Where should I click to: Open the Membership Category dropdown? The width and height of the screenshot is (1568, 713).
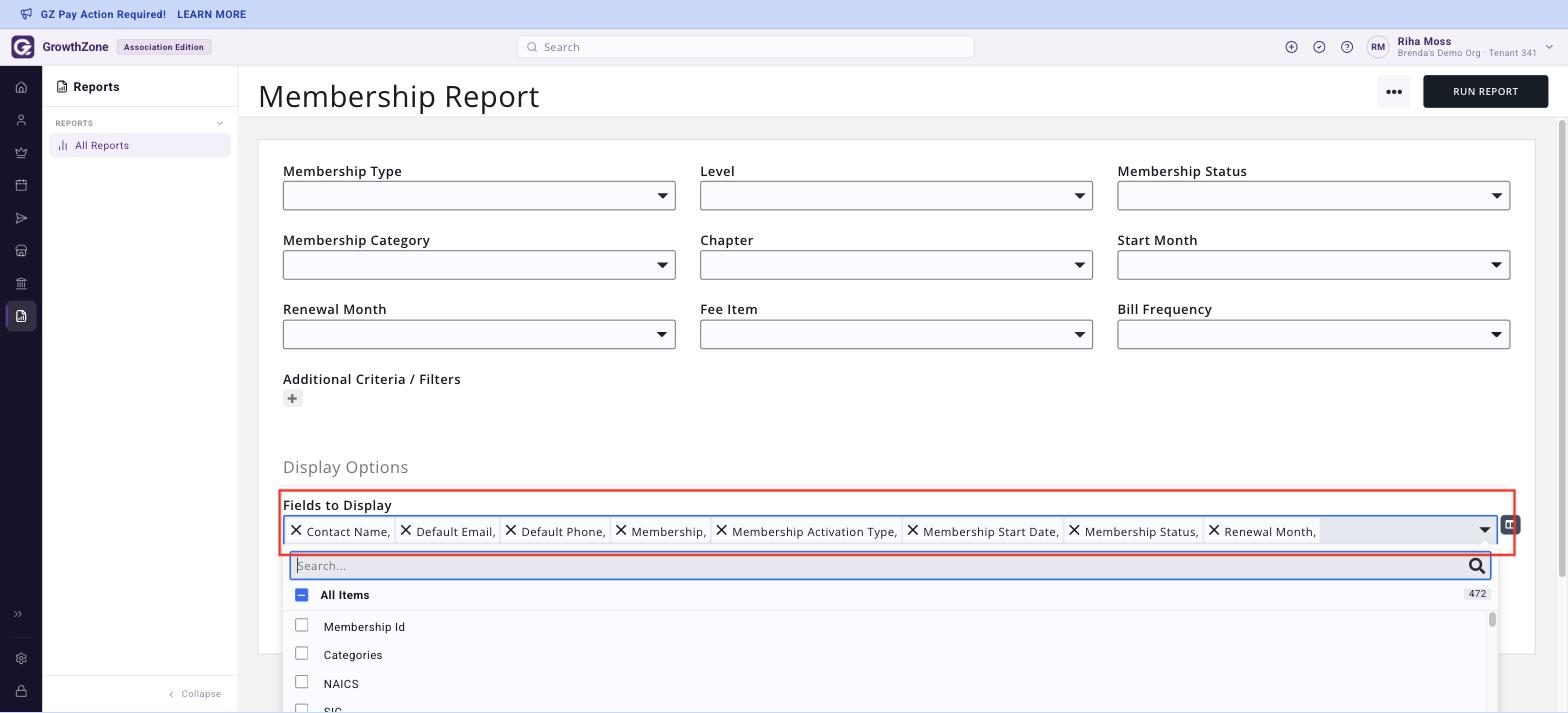[479, 265]
